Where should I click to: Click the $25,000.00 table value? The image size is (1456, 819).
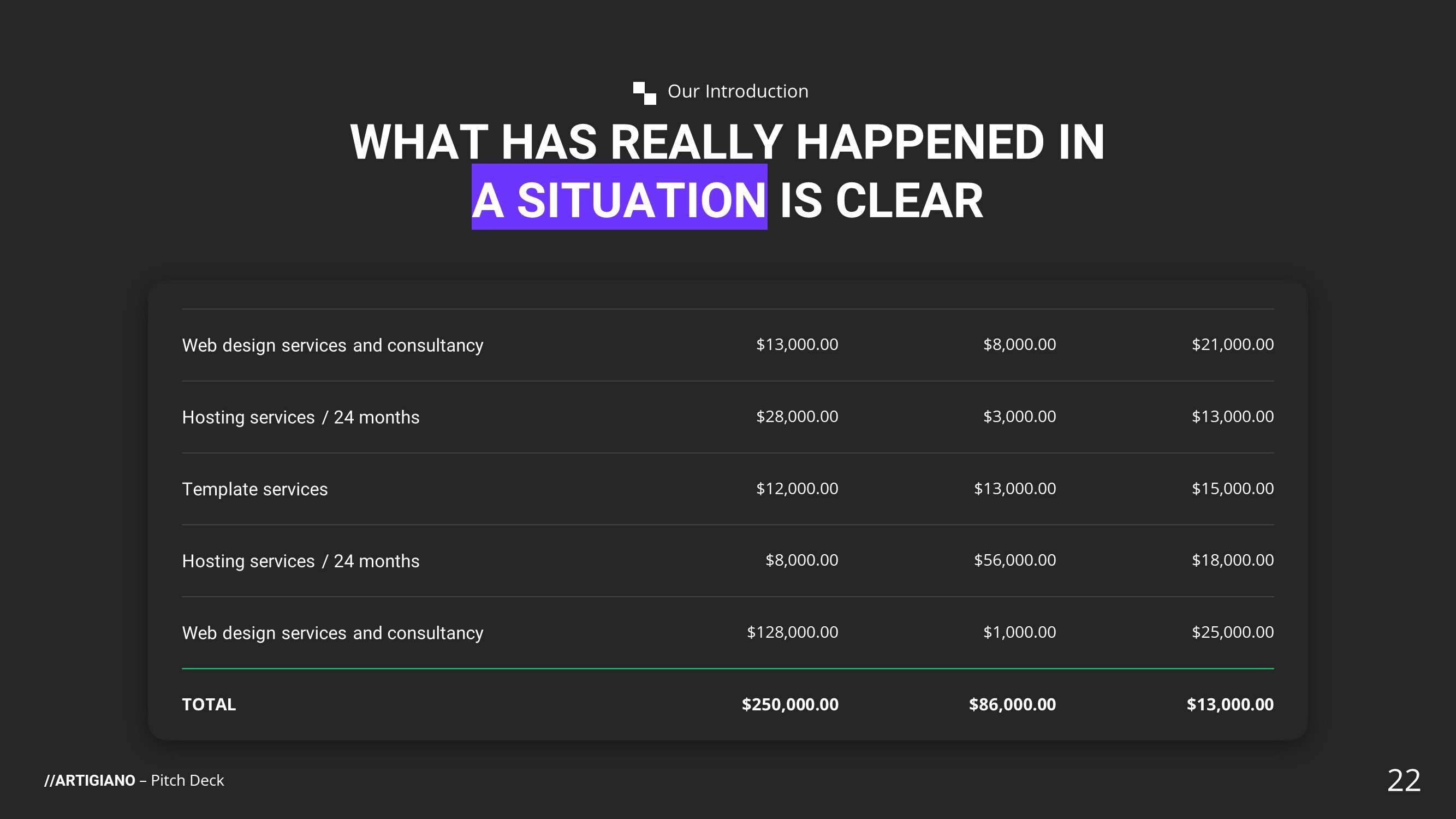click(1232, 632)
